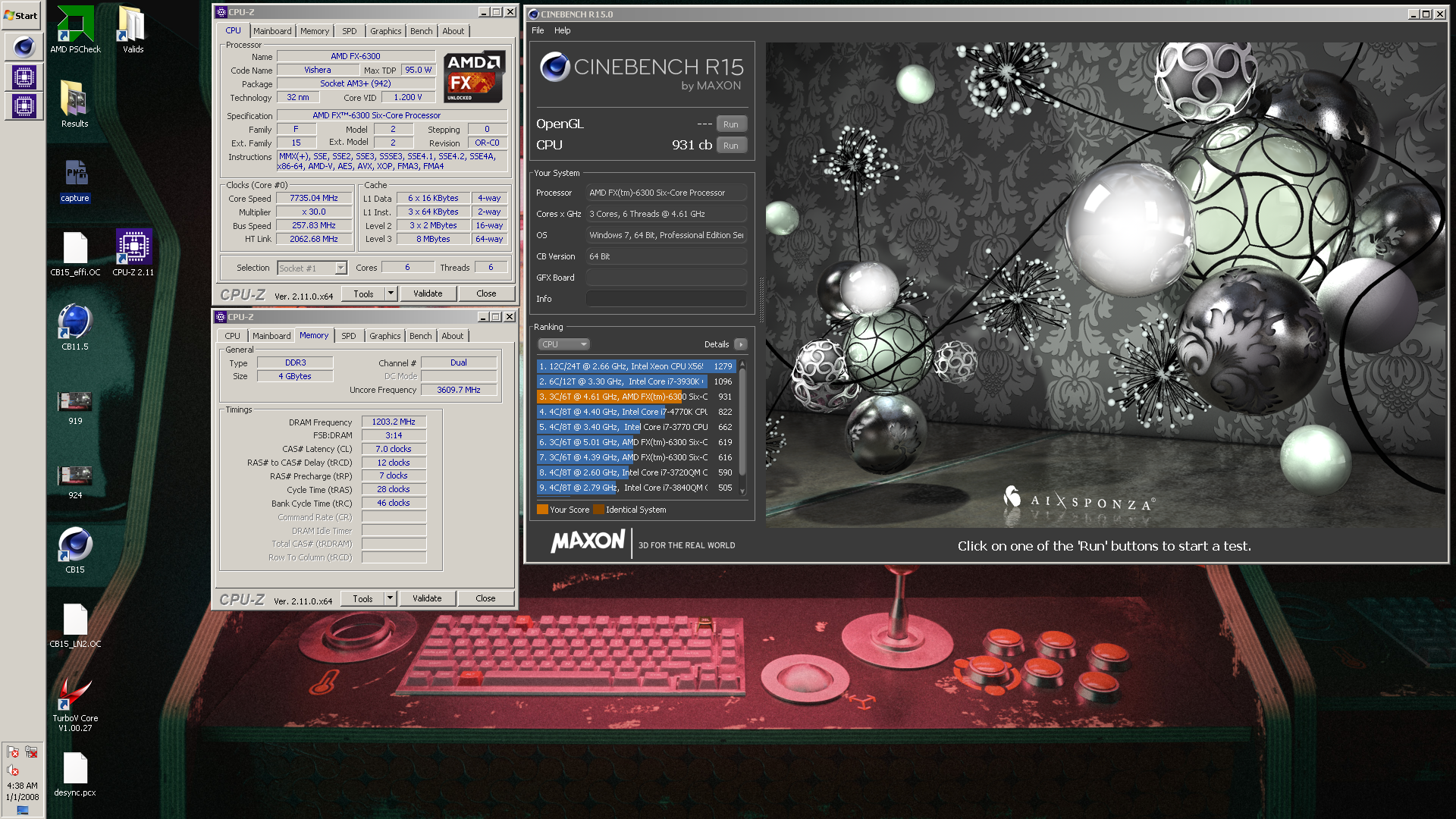
Task: Open the CB15_effi.OC file icon
Action: [x=75, y=253]
